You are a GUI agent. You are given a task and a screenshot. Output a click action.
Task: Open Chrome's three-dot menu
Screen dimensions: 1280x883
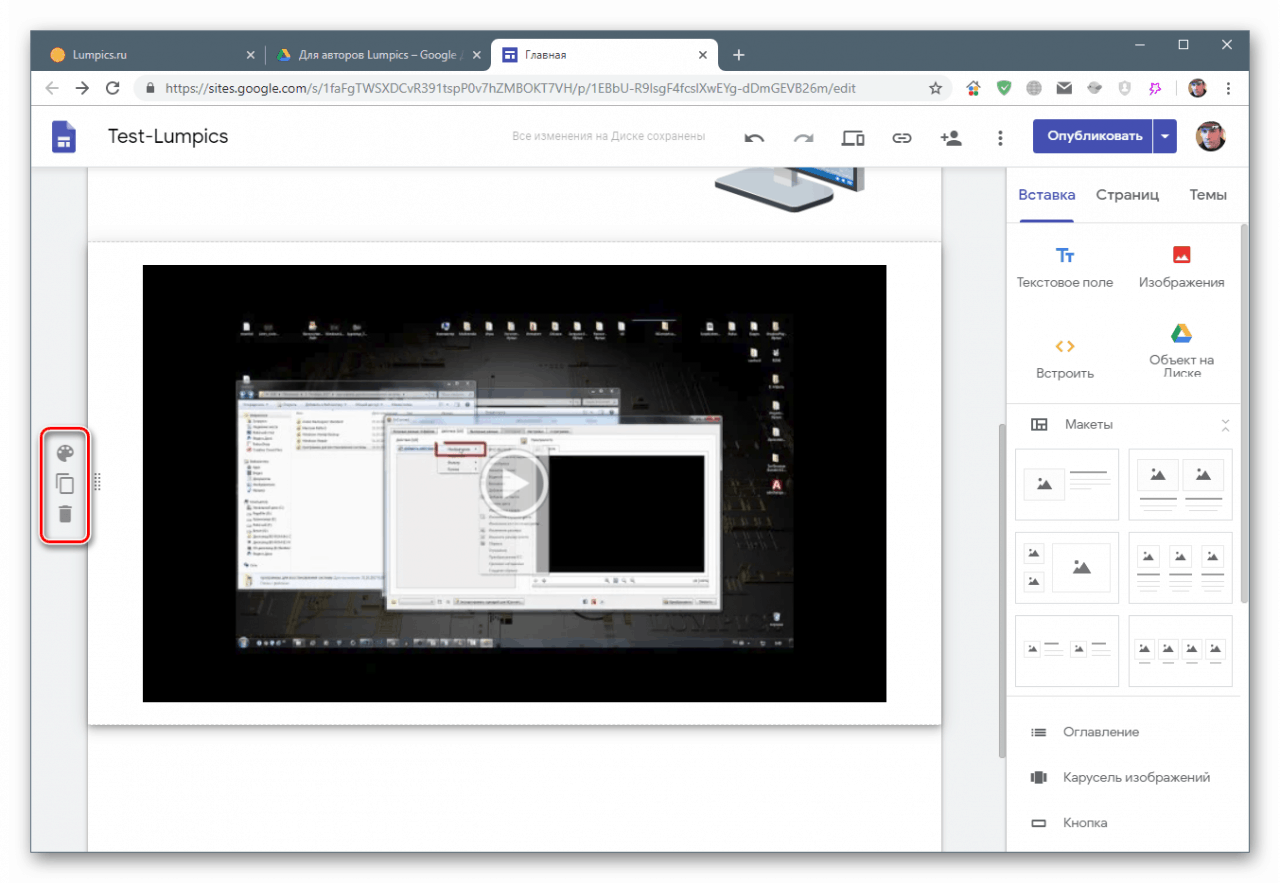pos(1228,88)
